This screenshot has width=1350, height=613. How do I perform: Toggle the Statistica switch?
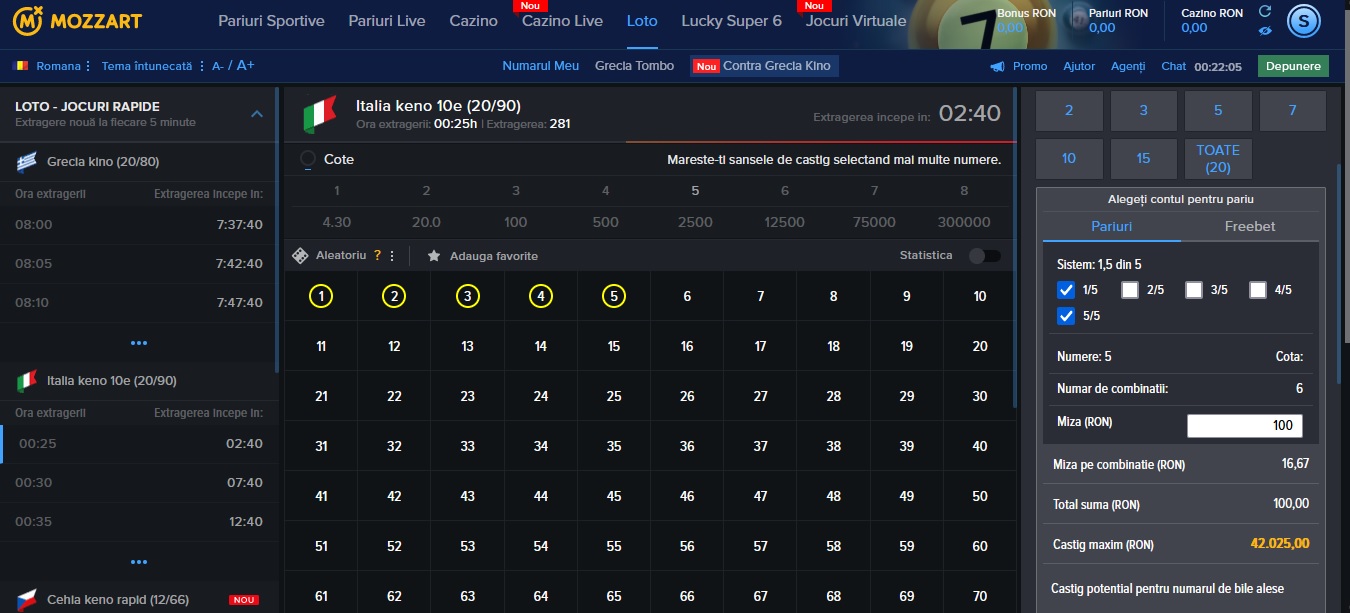[984, 256]
